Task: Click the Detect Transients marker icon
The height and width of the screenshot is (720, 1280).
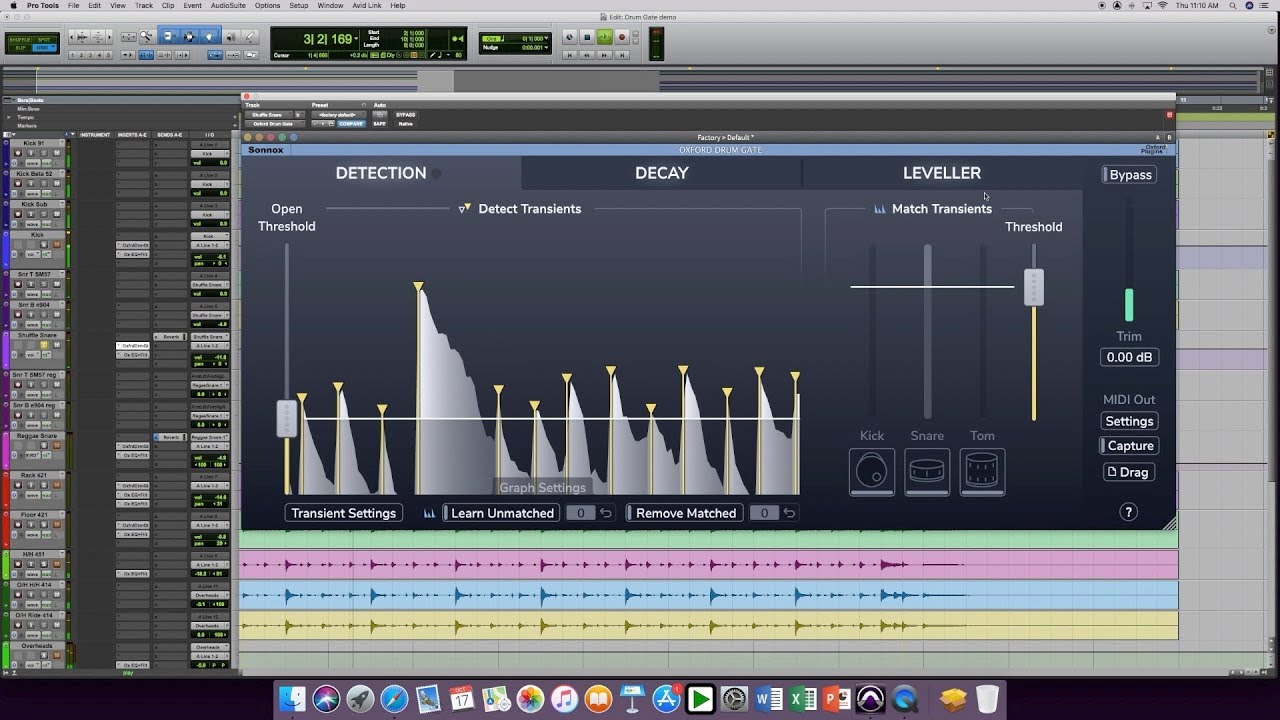Action: coord(464,209)
